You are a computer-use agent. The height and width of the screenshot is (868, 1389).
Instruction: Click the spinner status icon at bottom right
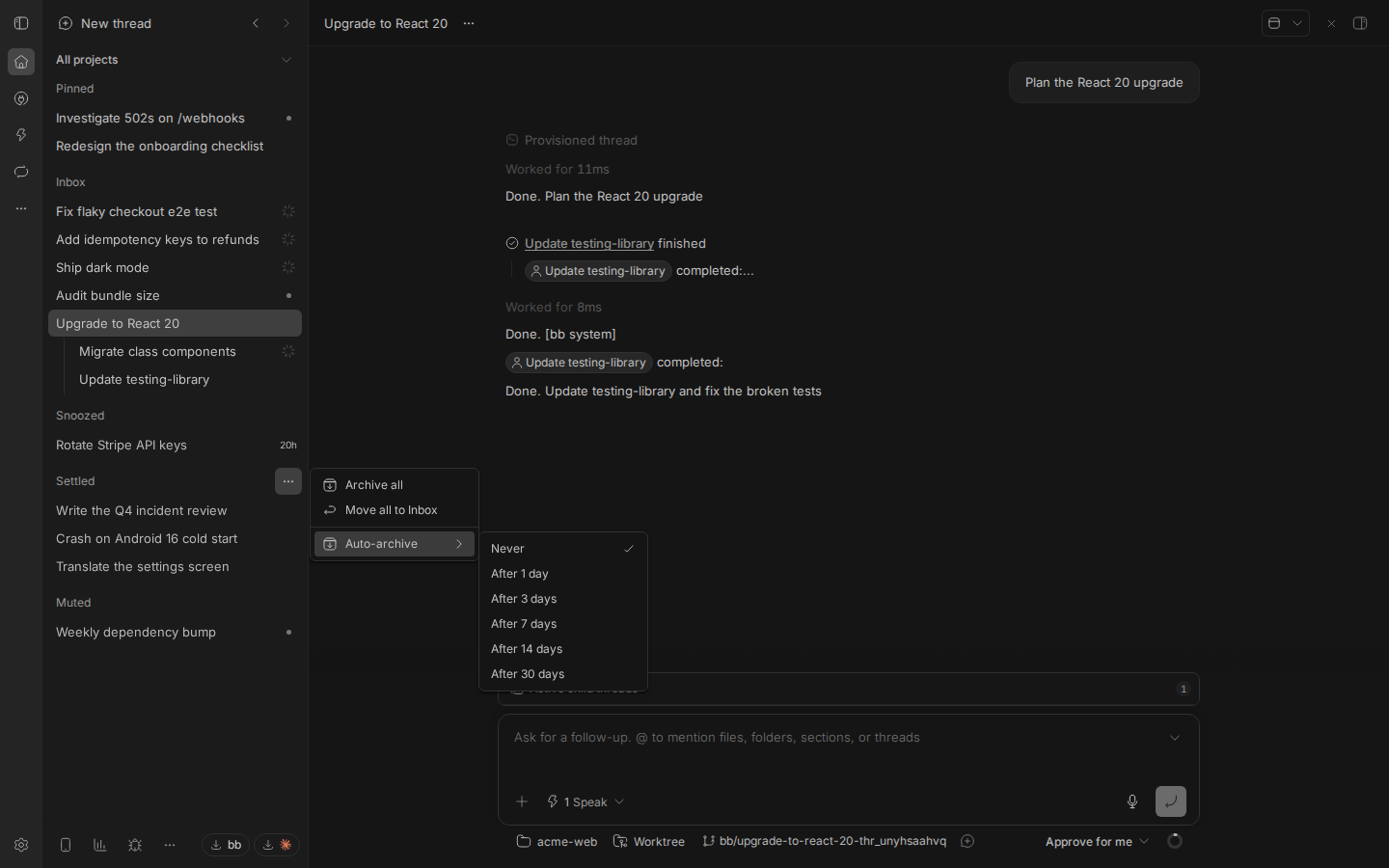tap(1175, 841)
